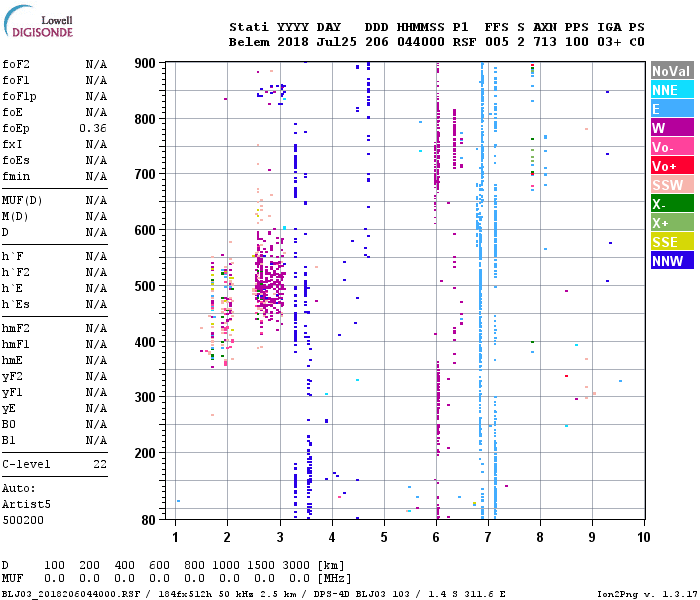Click the foE parameter label
The width and height of the screenshot is (700, 600).
click(x=12, y=112)
